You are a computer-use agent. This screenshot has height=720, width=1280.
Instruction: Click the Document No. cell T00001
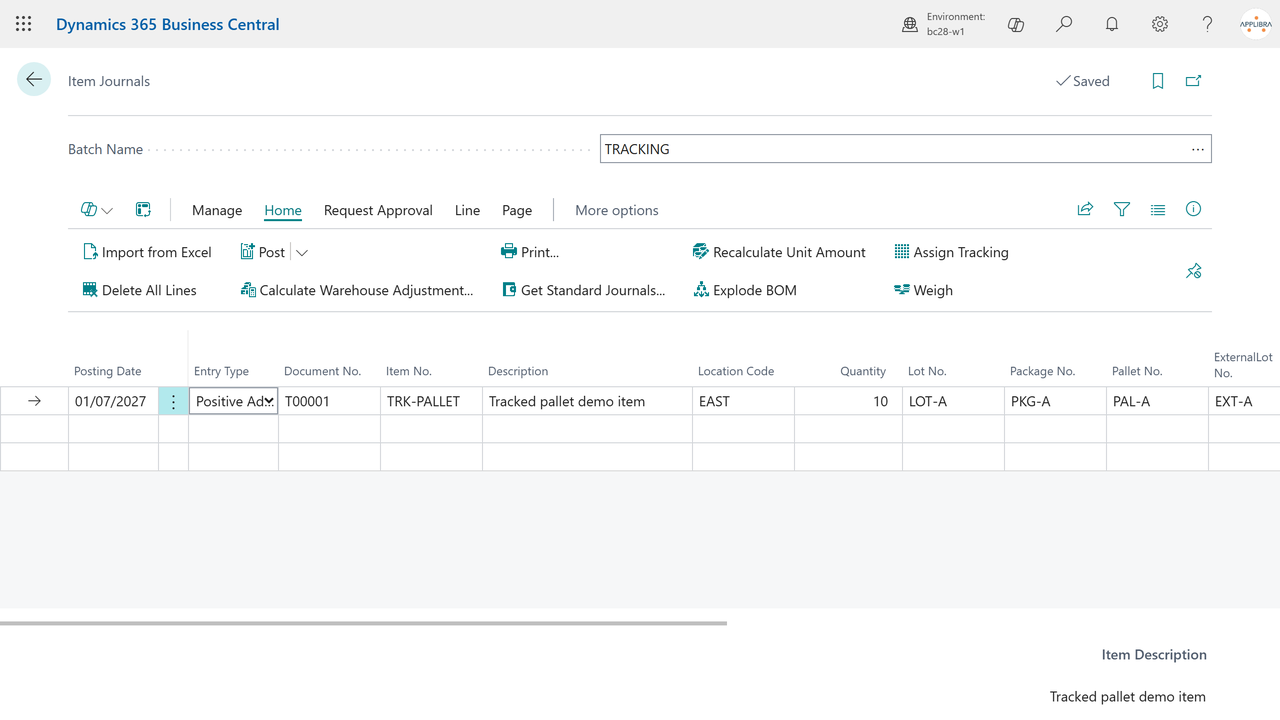click(329, 401)
